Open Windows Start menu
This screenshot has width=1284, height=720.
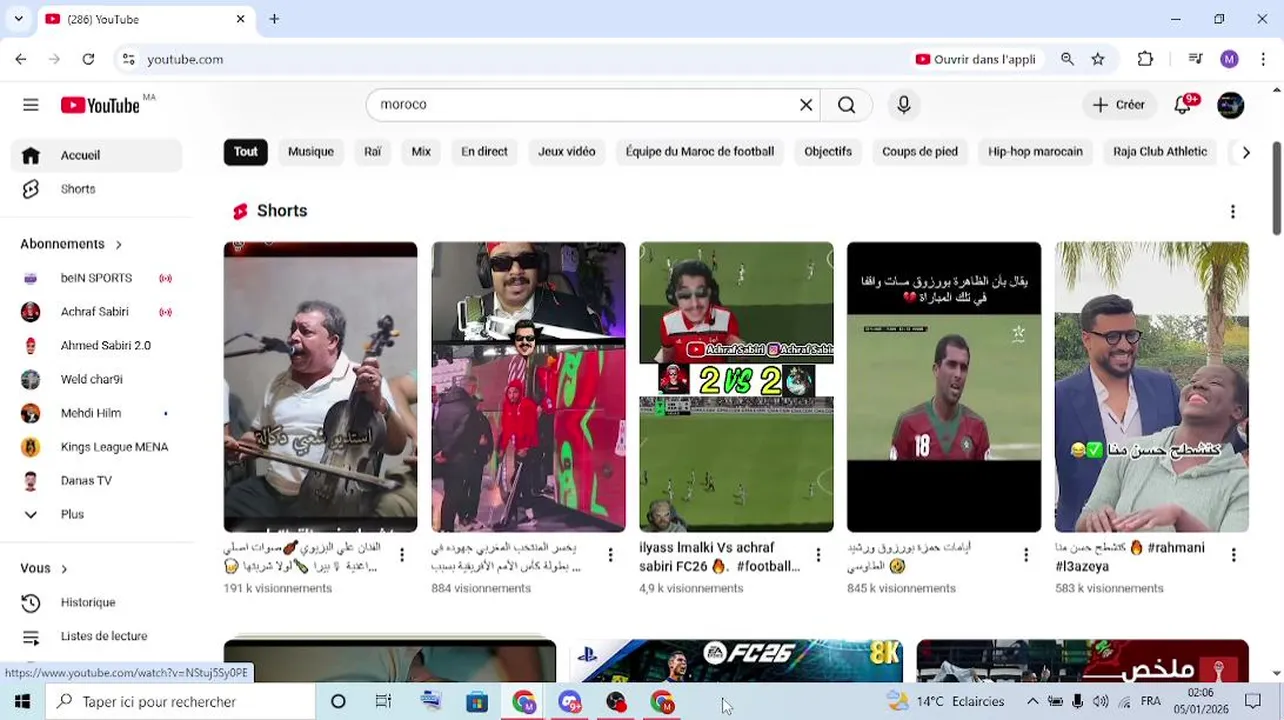tap(22, 702)
